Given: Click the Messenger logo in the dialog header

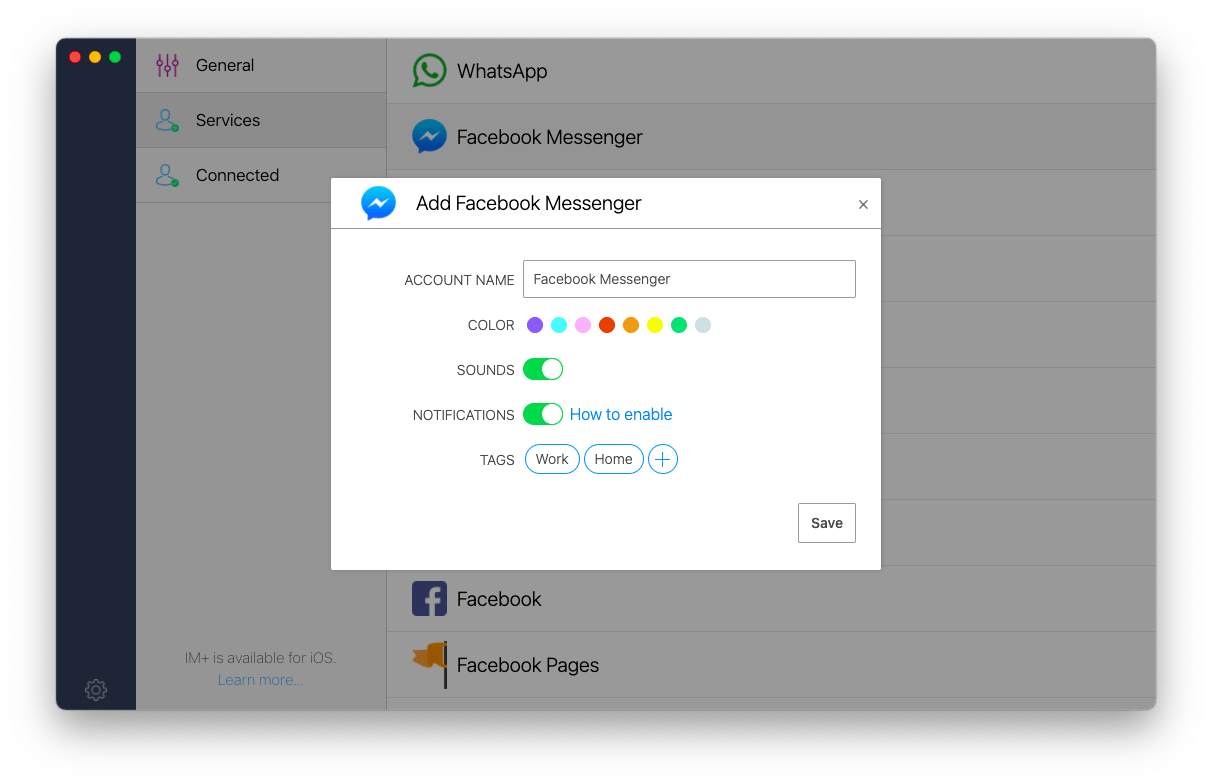Looking at the screenshot, I should pyautogui.click(x=379, y=202).
